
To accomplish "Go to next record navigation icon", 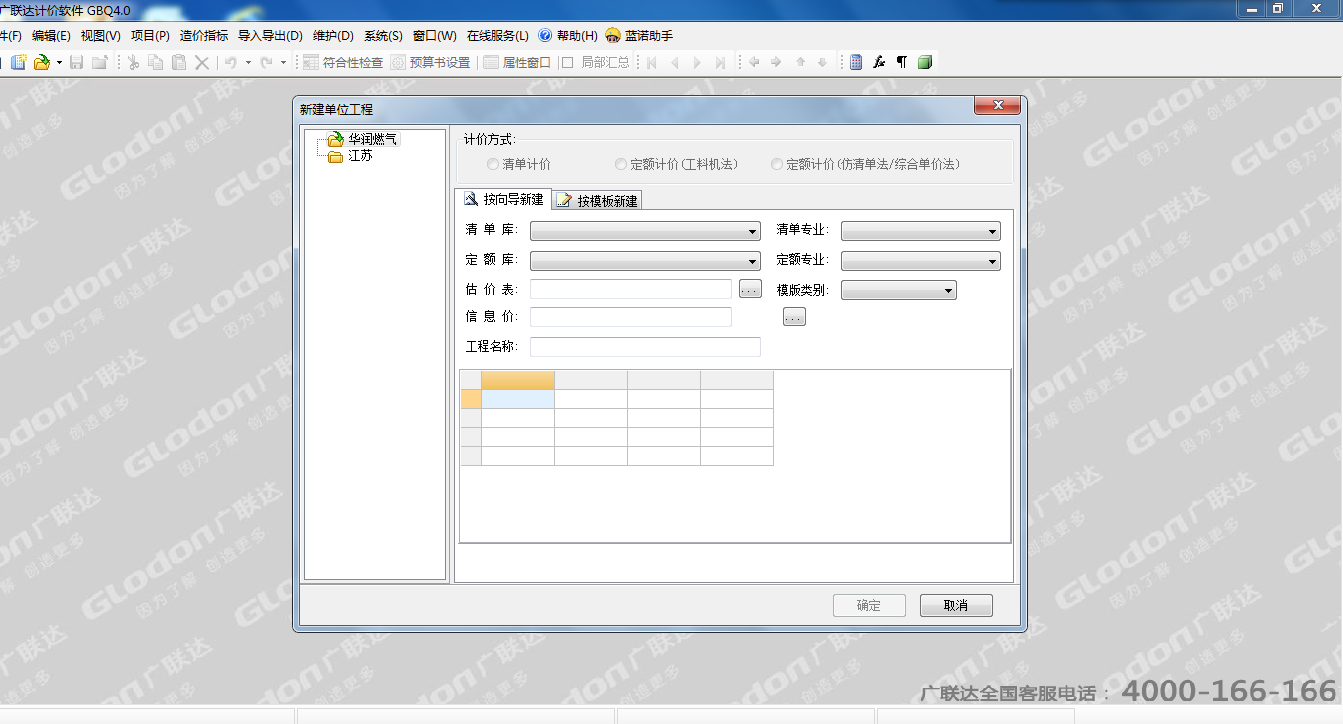I will point(698,62).
